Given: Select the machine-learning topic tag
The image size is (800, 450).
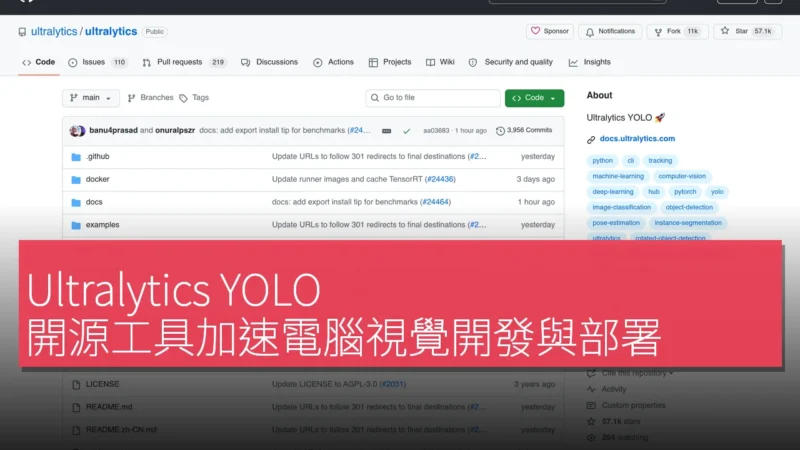Looking at the screenshot, I should pyautogui.click(x=618, y=177).
